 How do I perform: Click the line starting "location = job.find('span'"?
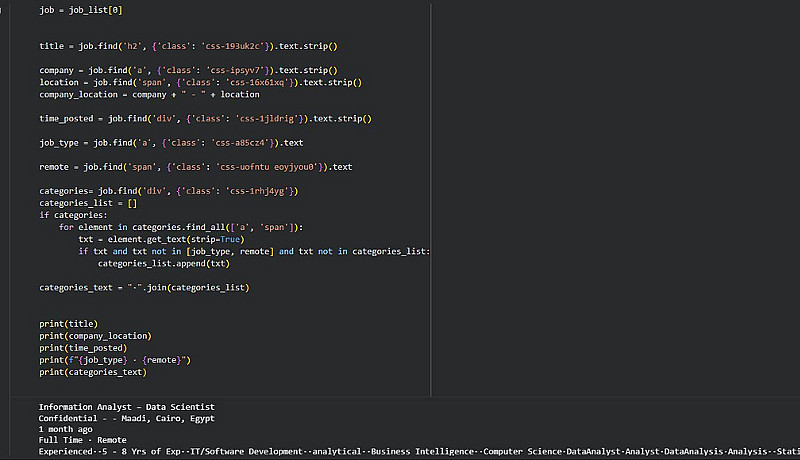coord(201,82)
